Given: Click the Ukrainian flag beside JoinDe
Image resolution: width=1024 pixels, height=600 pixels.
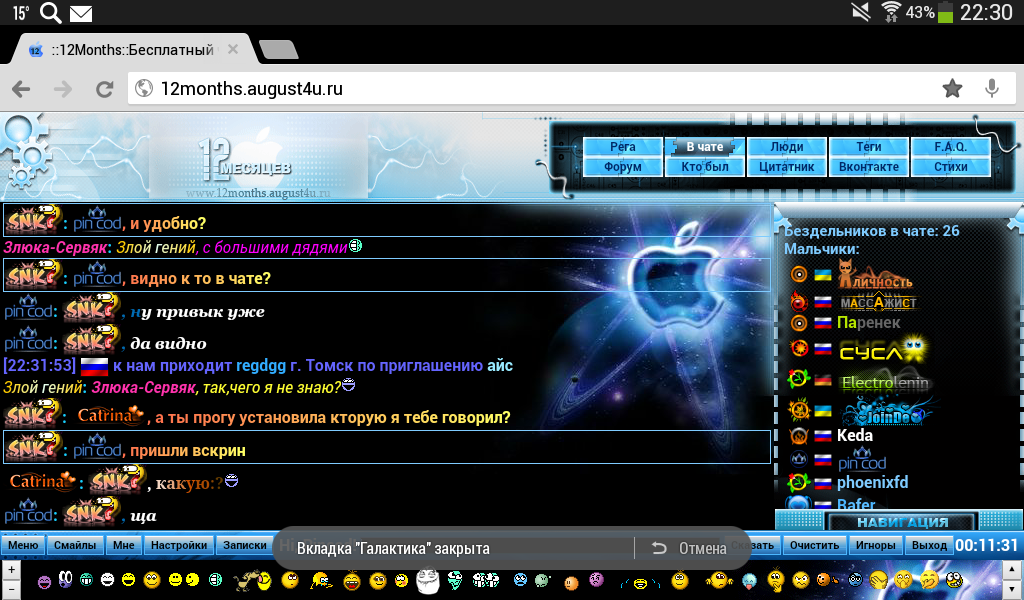Looking at the screenshot, I should click(x=823, y=412).
